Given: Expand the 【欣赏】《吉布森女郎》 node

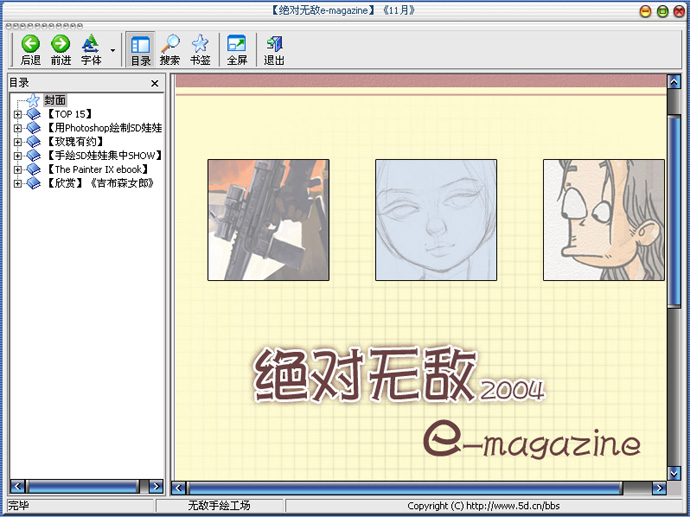Looking at the screenshot, I should (x=17, y=183).
